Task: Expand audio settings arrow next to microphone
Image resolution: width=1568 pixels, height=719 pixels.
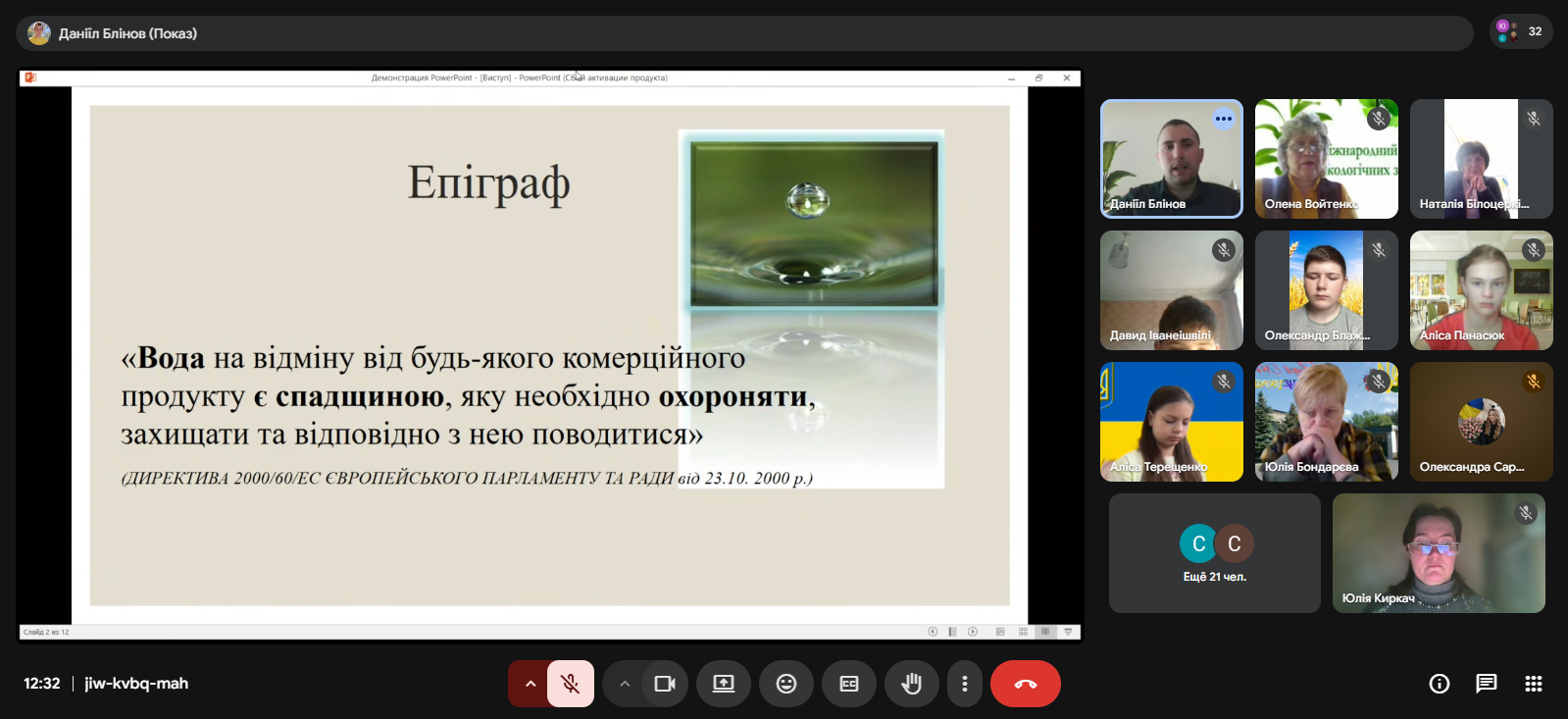Action: tap(530, 684)
